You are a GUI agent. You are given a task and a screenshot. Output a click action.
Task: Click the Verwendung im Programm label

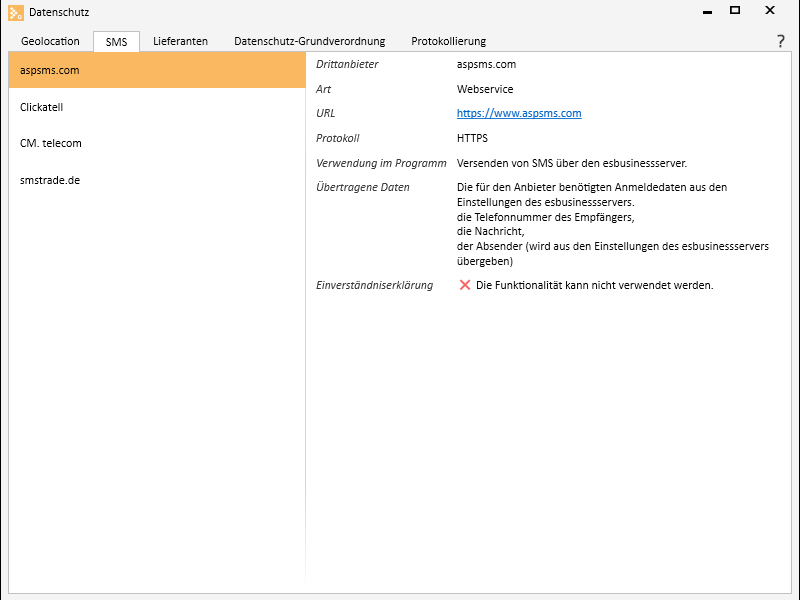[x=381, y=163]
